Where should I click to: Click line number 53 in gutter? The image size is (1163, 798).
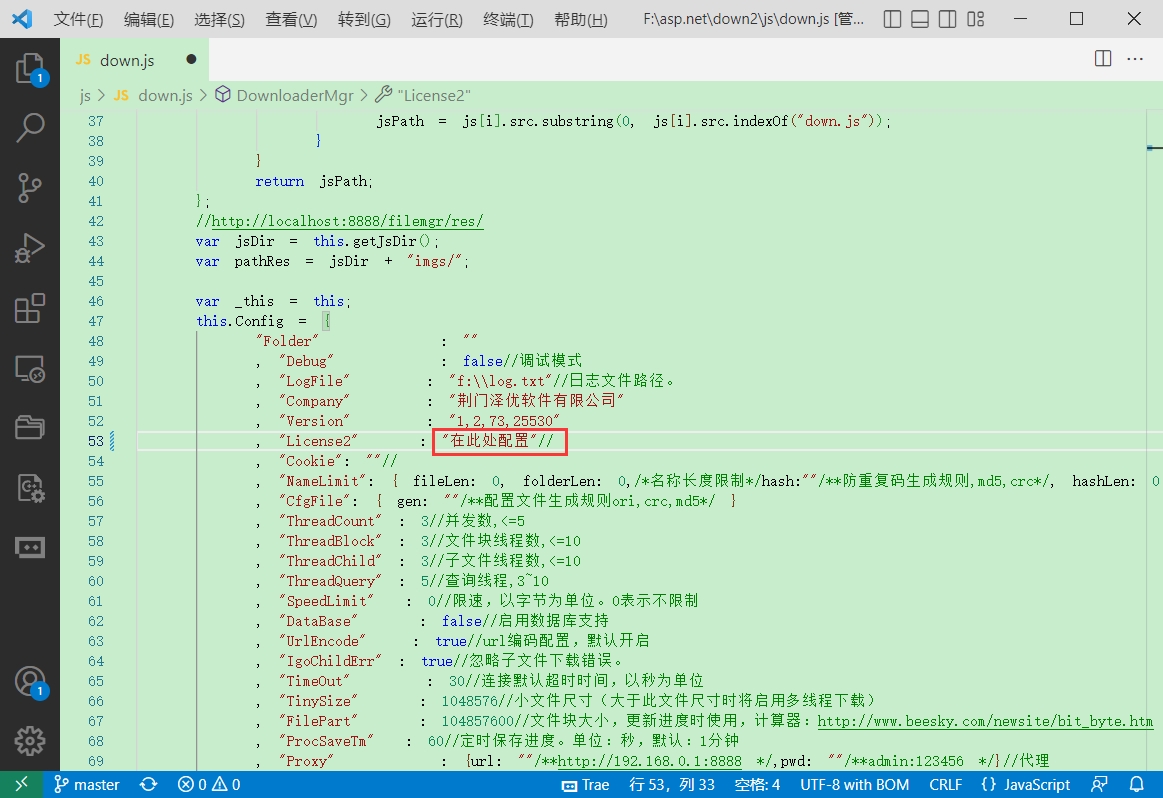pyautogui.click(x=96, y=441)
